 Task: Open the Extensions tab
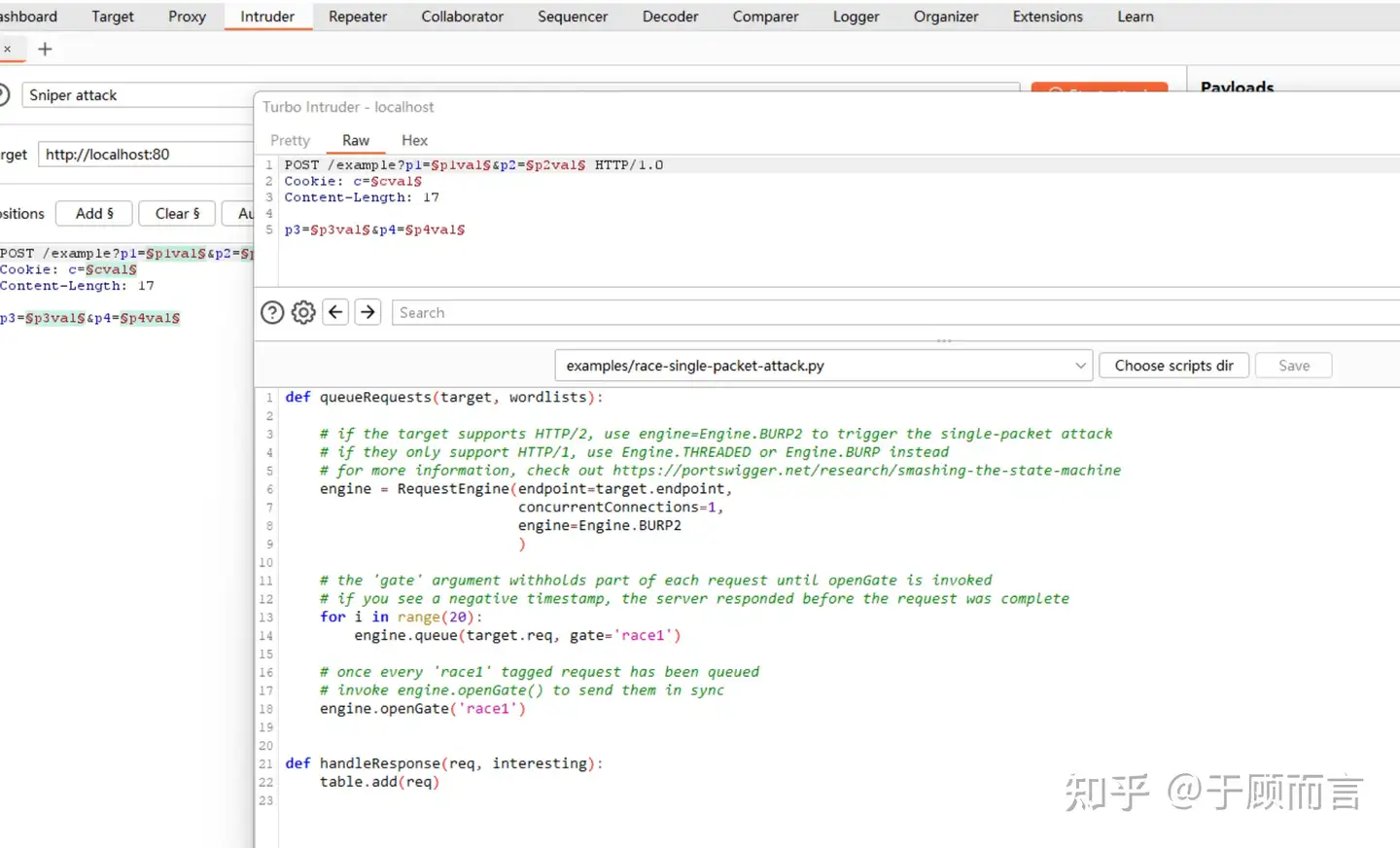coord(1047,17)
